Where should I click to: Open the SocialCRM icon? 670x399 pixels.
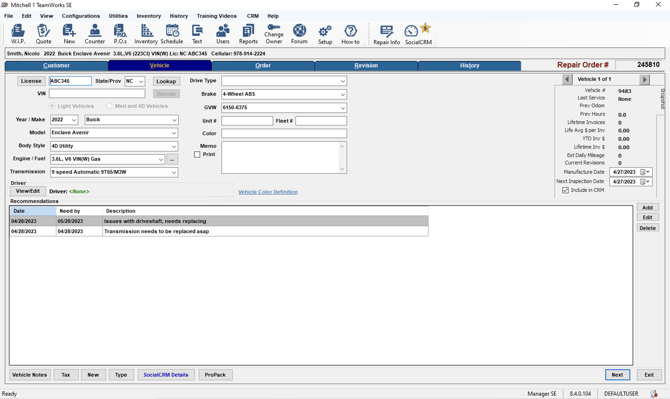tap(418, 34)
